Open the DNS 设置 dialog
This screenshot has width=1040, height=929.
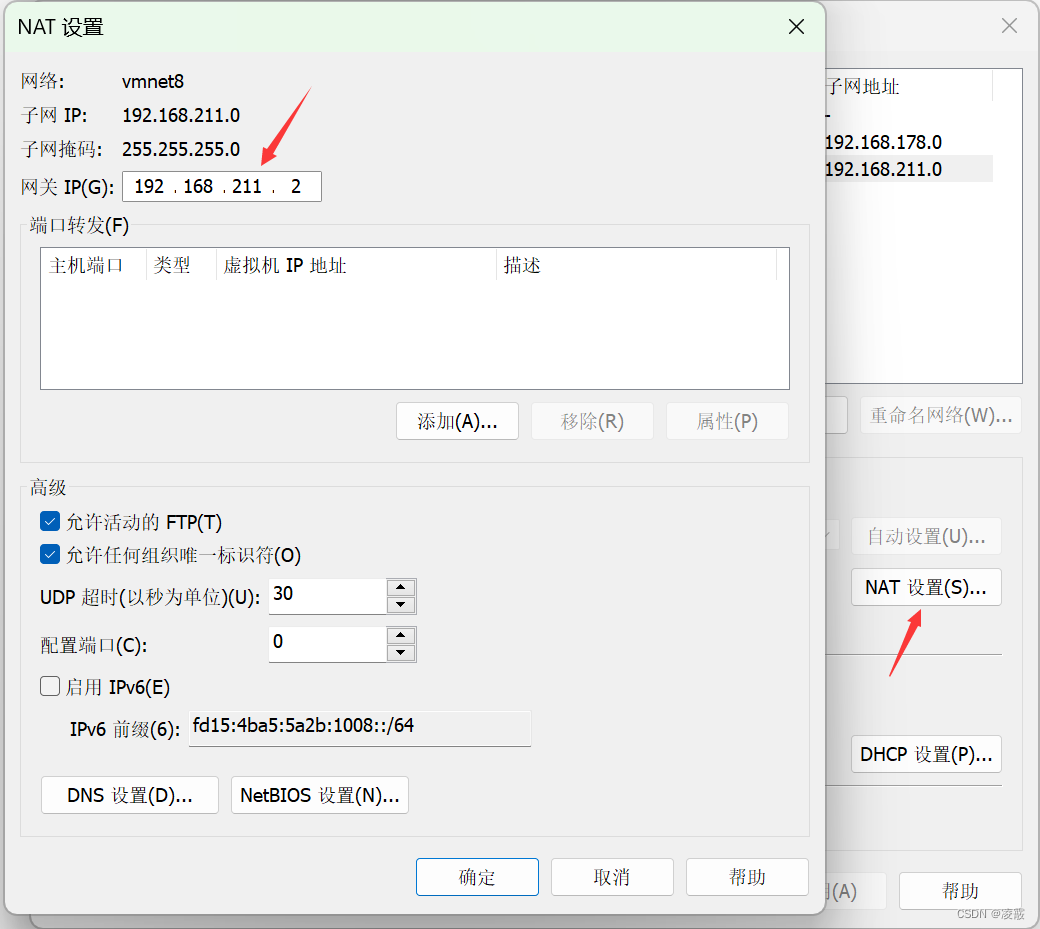[129, 795]
